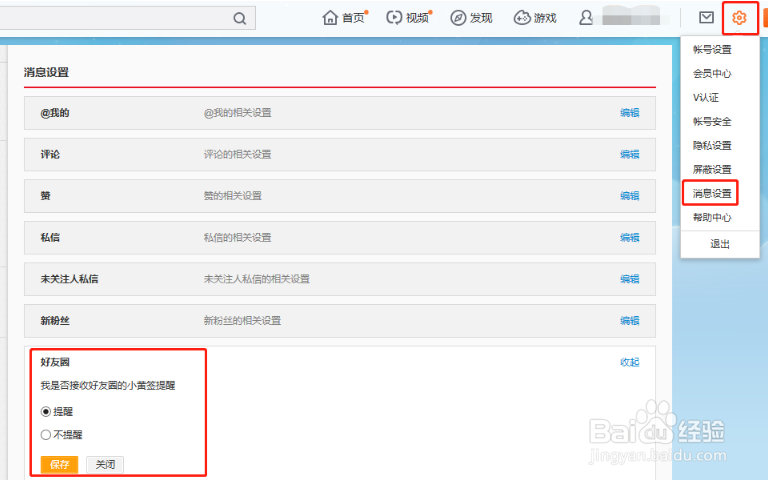Click the search magnifier icon
This screenshot has width=768, height=482.
pyautogui.click(x=240, y=19)
